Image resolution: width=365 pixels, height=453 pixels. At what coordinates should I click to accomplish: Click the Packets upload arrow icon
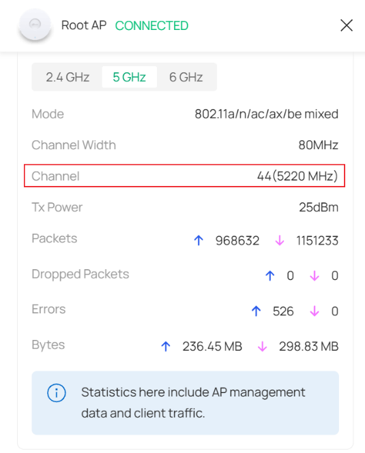pos(199,240)
